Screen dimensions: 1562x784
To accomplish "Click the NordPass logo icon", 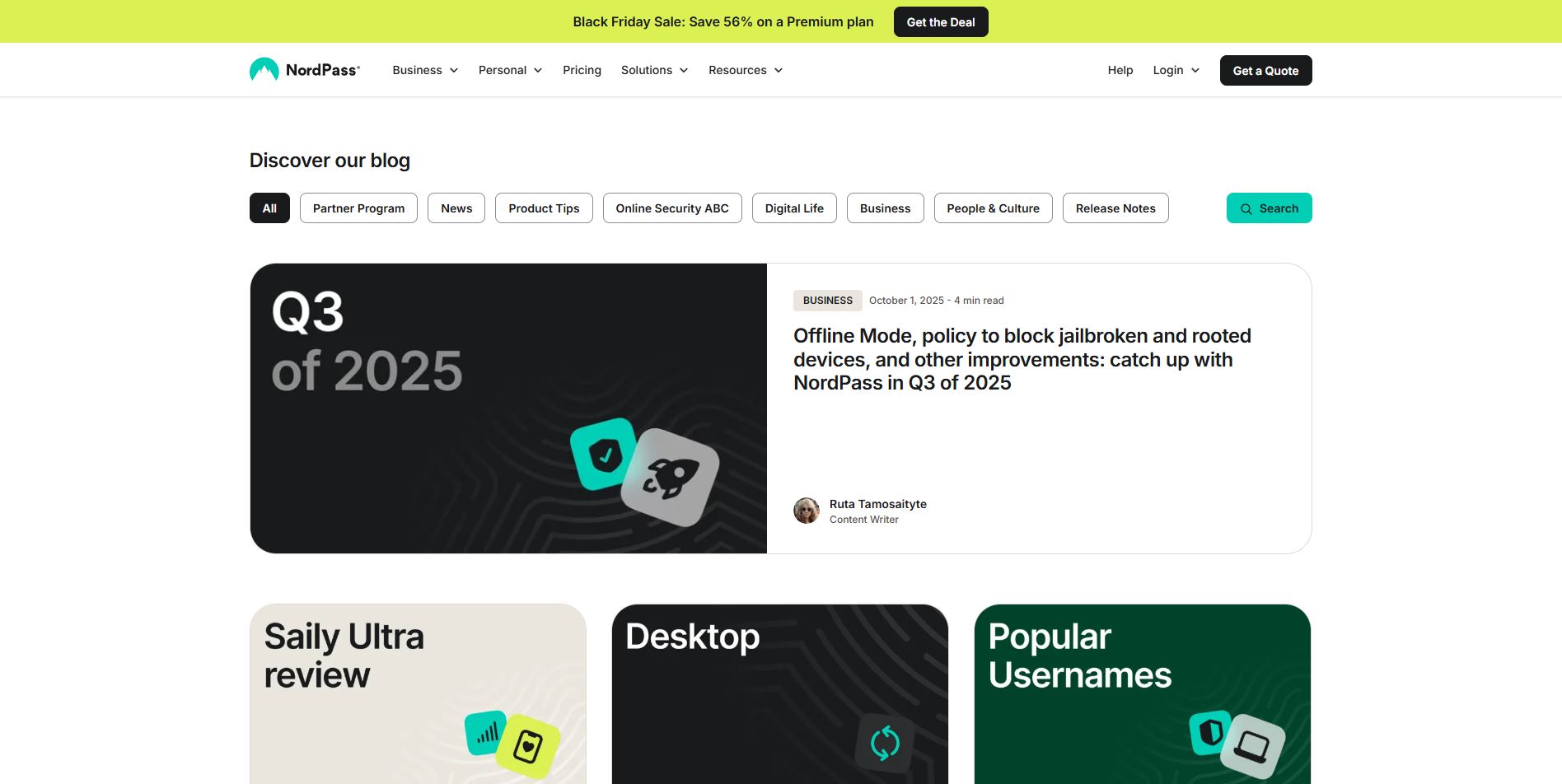I will click(264, 70).
